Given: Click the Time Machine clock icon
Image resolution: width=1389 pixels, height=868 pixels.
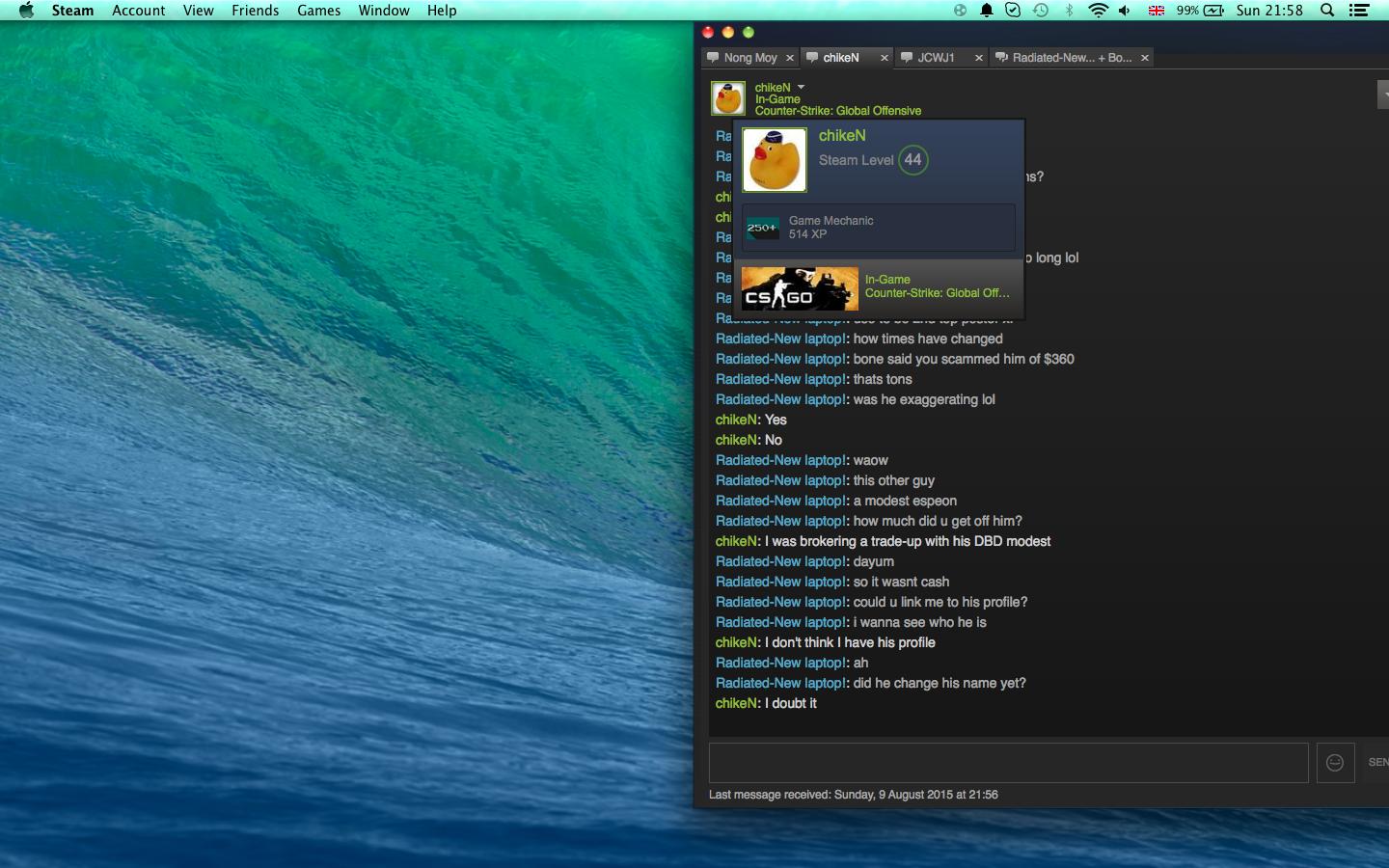Looking at the screenshot, I should [x=1041, y=11].
